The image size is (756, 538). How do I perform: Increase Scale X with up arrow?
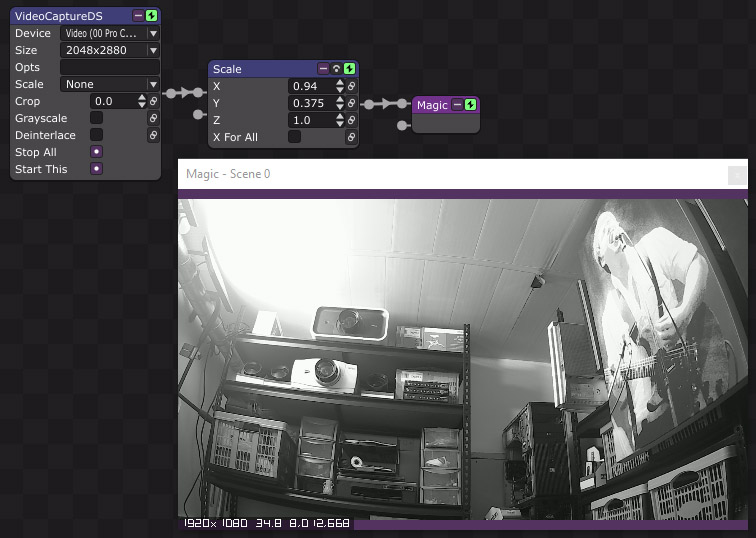click(x=340, y=82)
